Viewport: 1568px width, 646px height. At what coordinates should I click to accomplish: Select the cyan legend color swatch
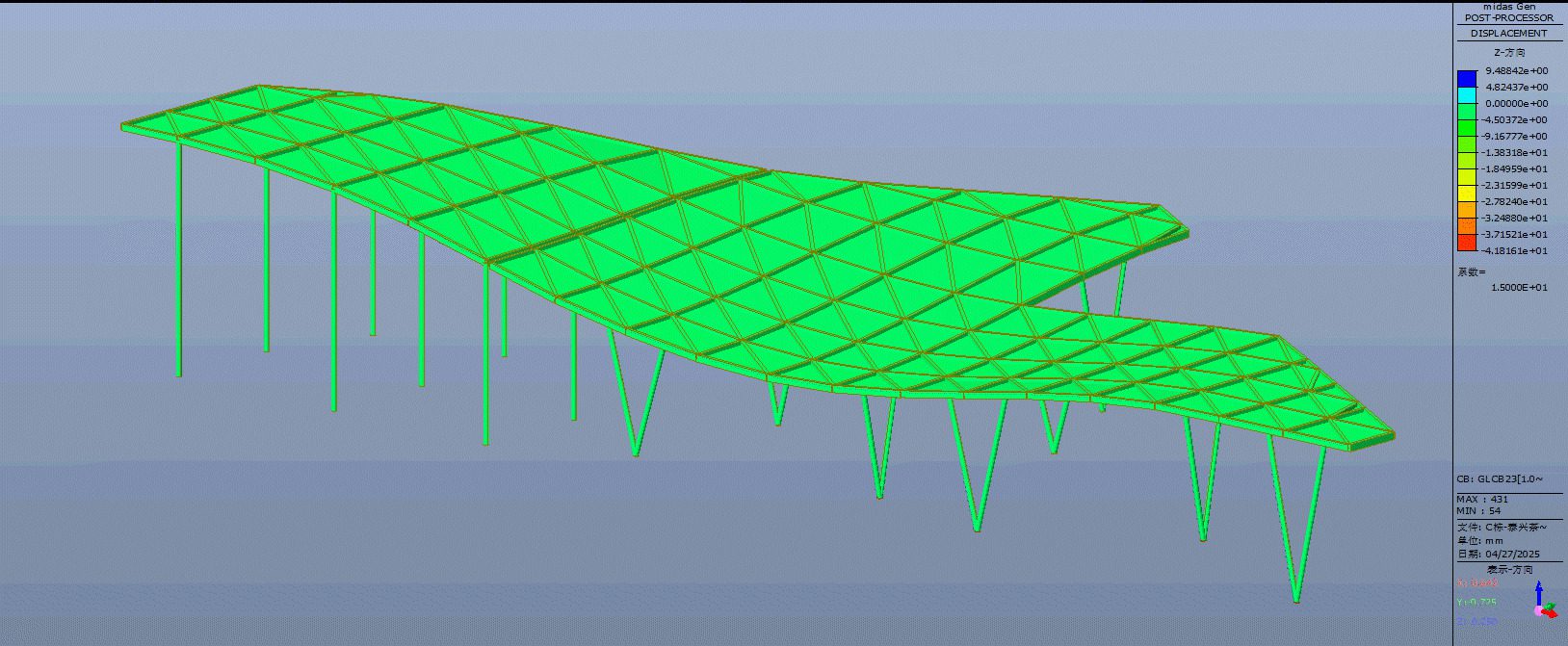[1466, 95]
